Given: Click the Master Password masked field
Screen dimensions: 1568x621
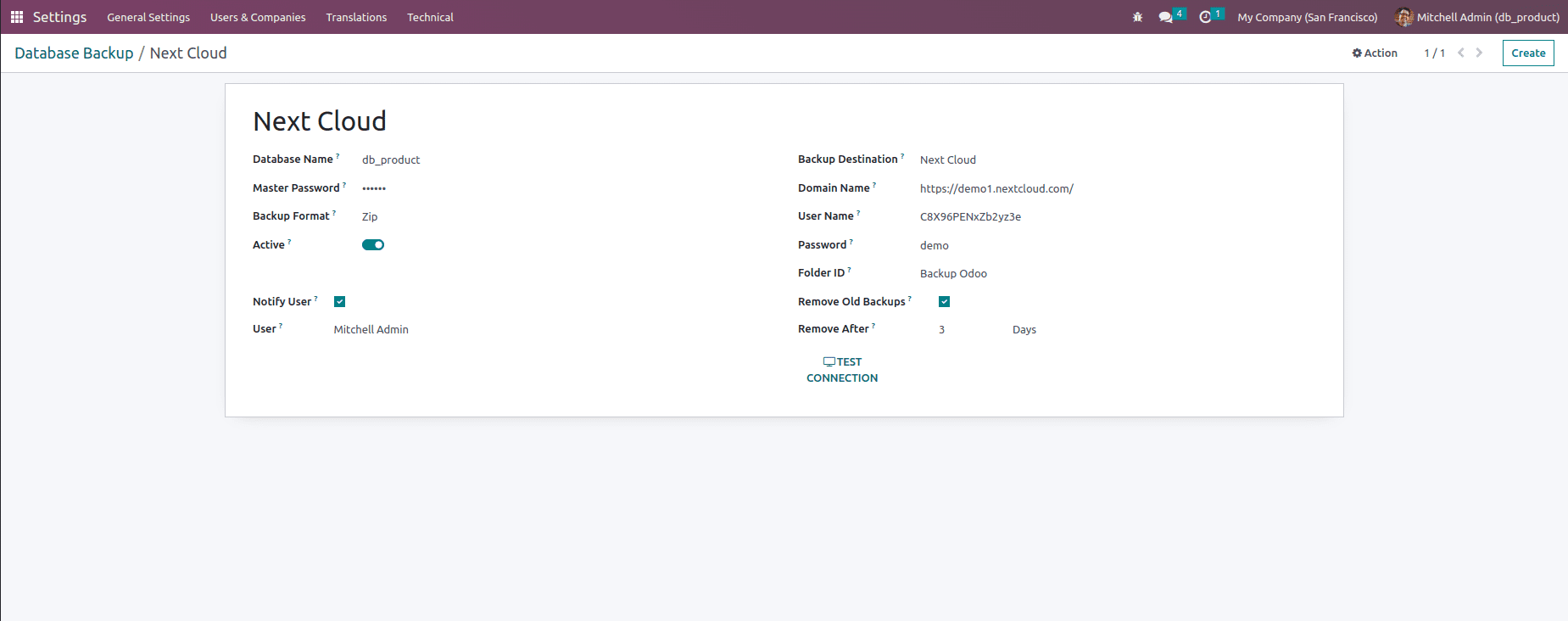Looking at the screenshot, I should (x=374, y=188).
